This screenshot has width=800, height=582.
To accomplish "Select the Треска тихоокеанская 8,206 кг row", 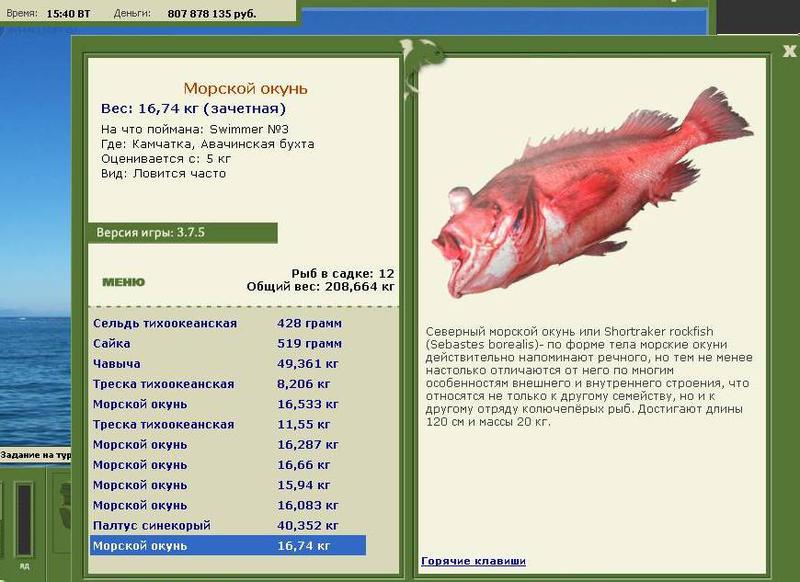I will click(x=228, y=384).
